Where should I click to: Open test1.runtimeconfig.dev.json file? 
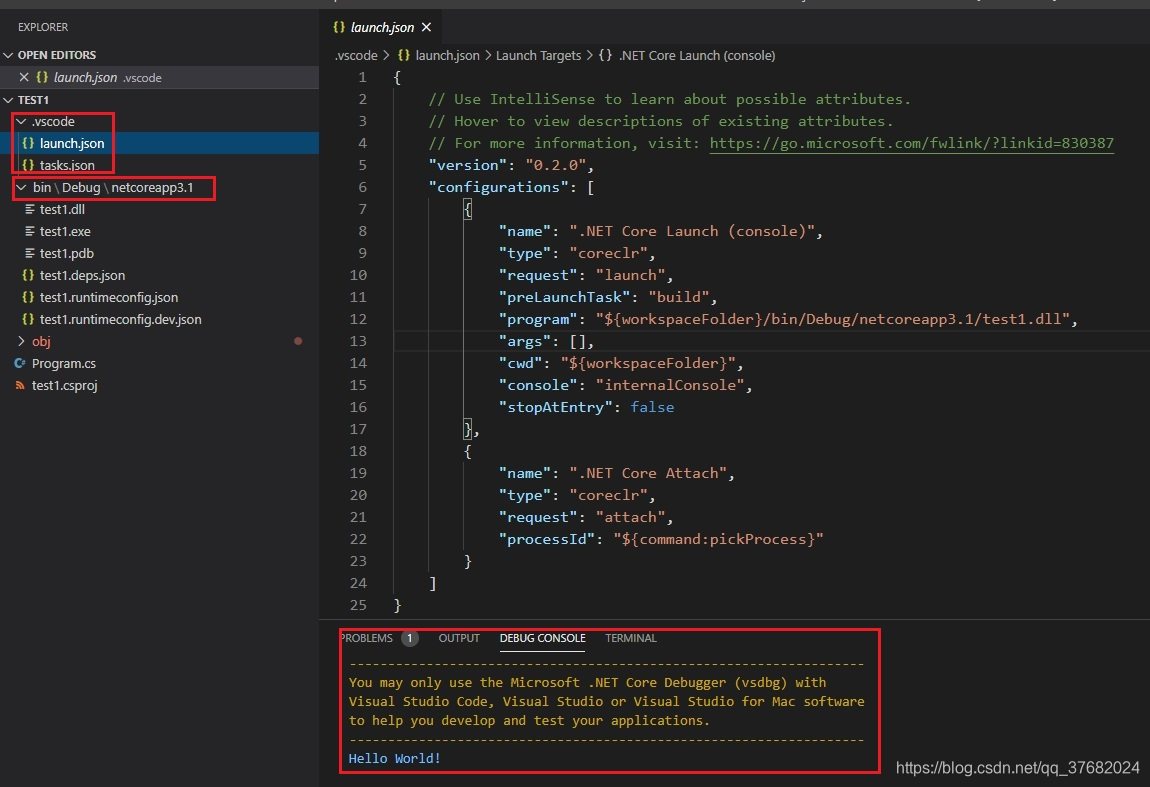120,319
